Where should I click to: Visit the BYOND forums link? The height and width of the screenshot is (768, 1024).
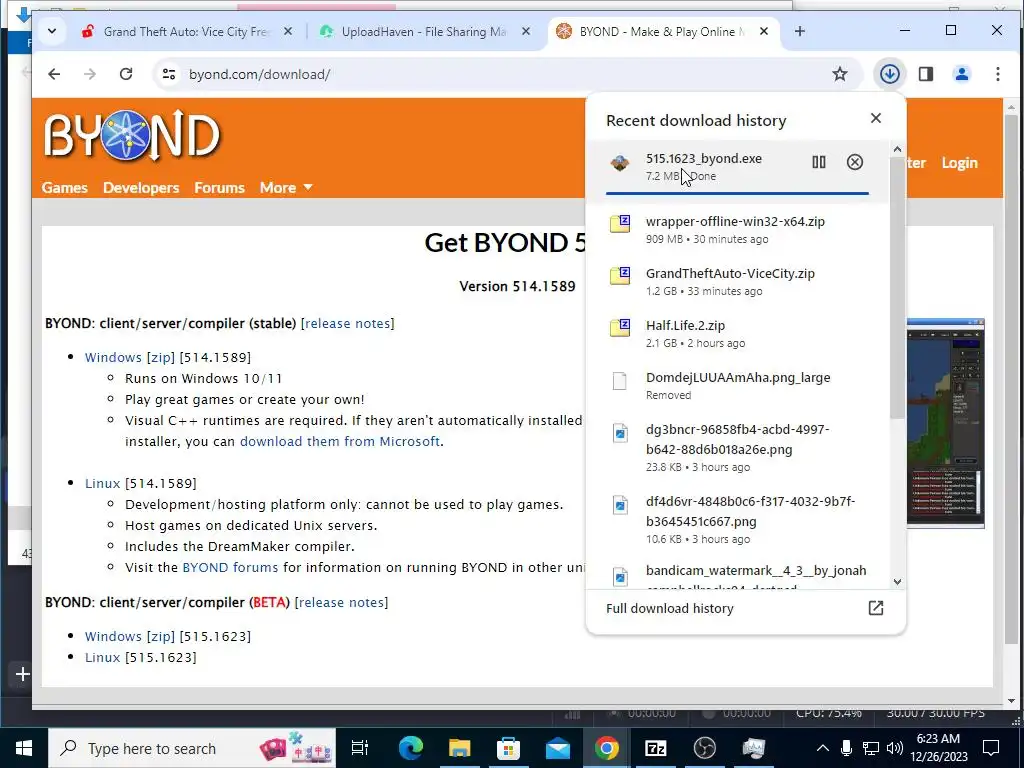[230, 568]
